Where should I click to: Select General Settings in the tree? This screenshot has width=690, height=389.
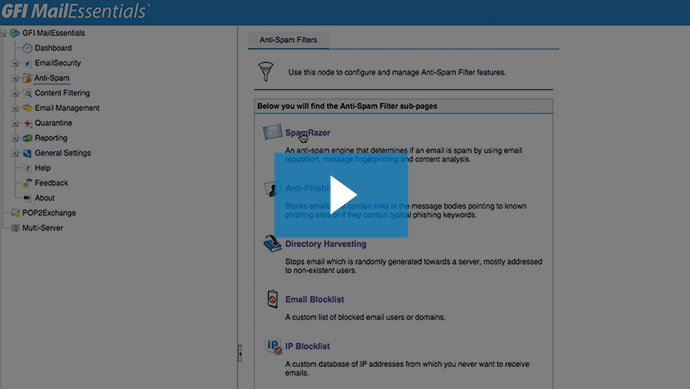[62, 153]
